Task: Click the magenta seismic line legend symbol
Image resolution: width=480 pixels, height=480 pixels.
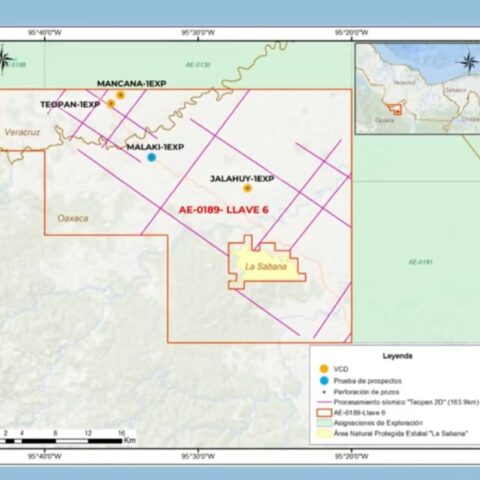Action: click(x=324, y=402)
